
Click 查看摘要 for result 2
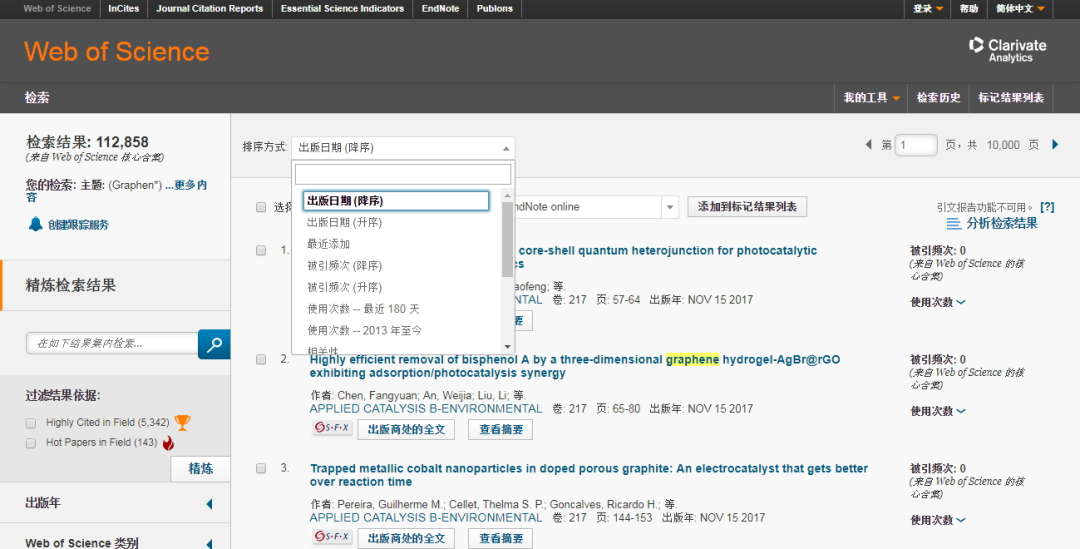501,429
